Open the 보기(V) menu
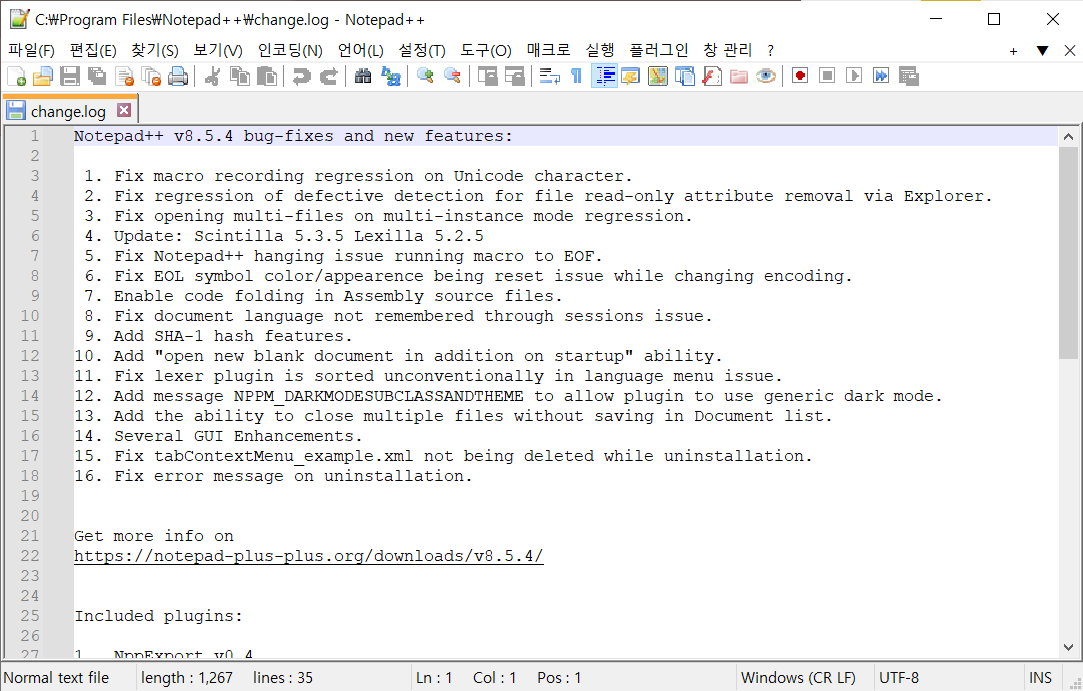 (x=218, y=50)
